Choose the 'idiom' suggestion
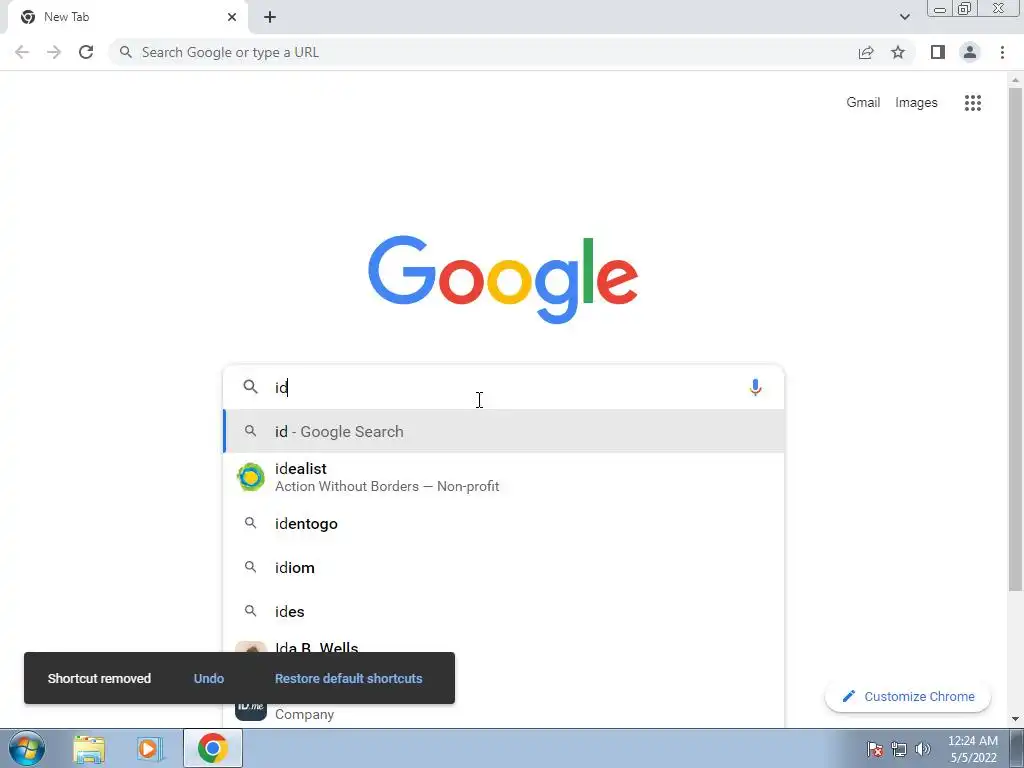The height and width of the screenshot is (768, 1024). [x=504, y=568]
